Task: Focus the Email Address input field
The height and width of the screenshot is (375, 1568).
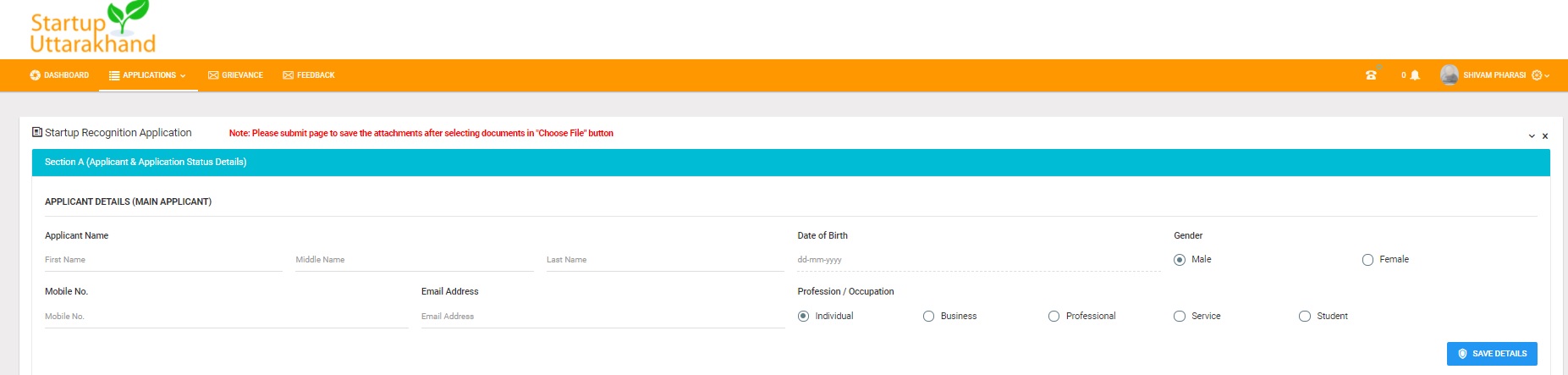Action: [x=602, y=317]
